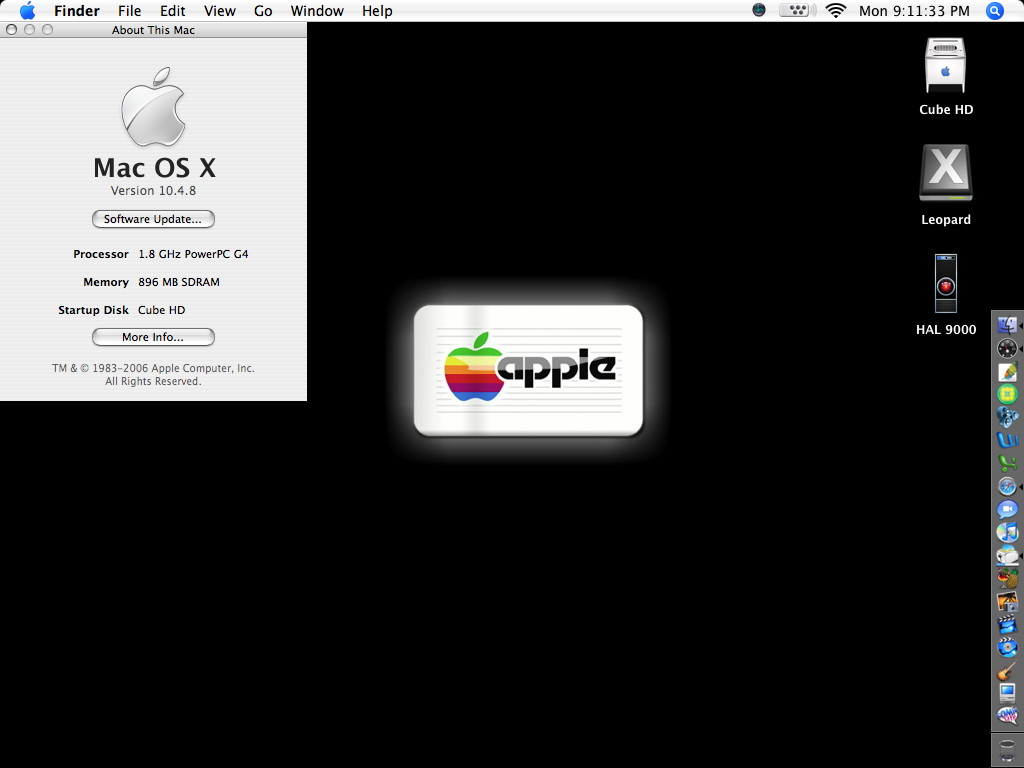Open the Trash in the dock
Viewport: 1024px width, 768px height.
1007,748
